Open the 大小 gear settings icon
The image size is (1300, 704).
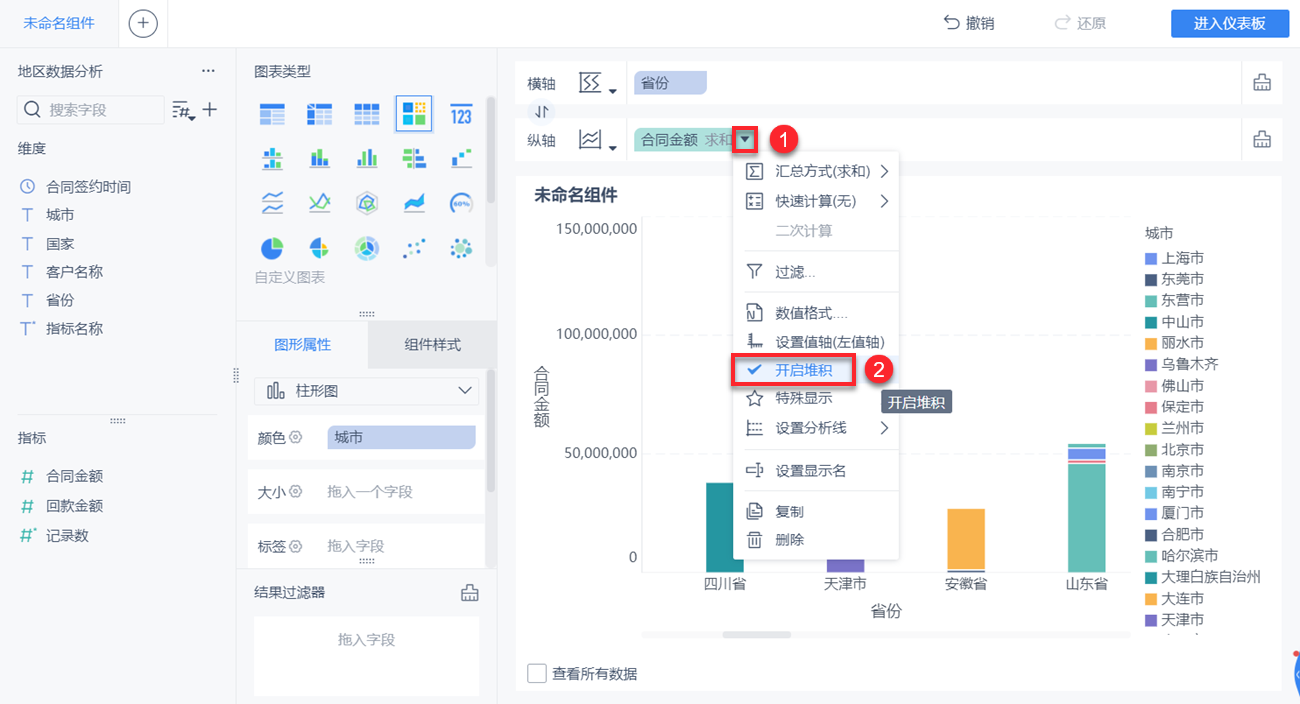click(295, 492)
